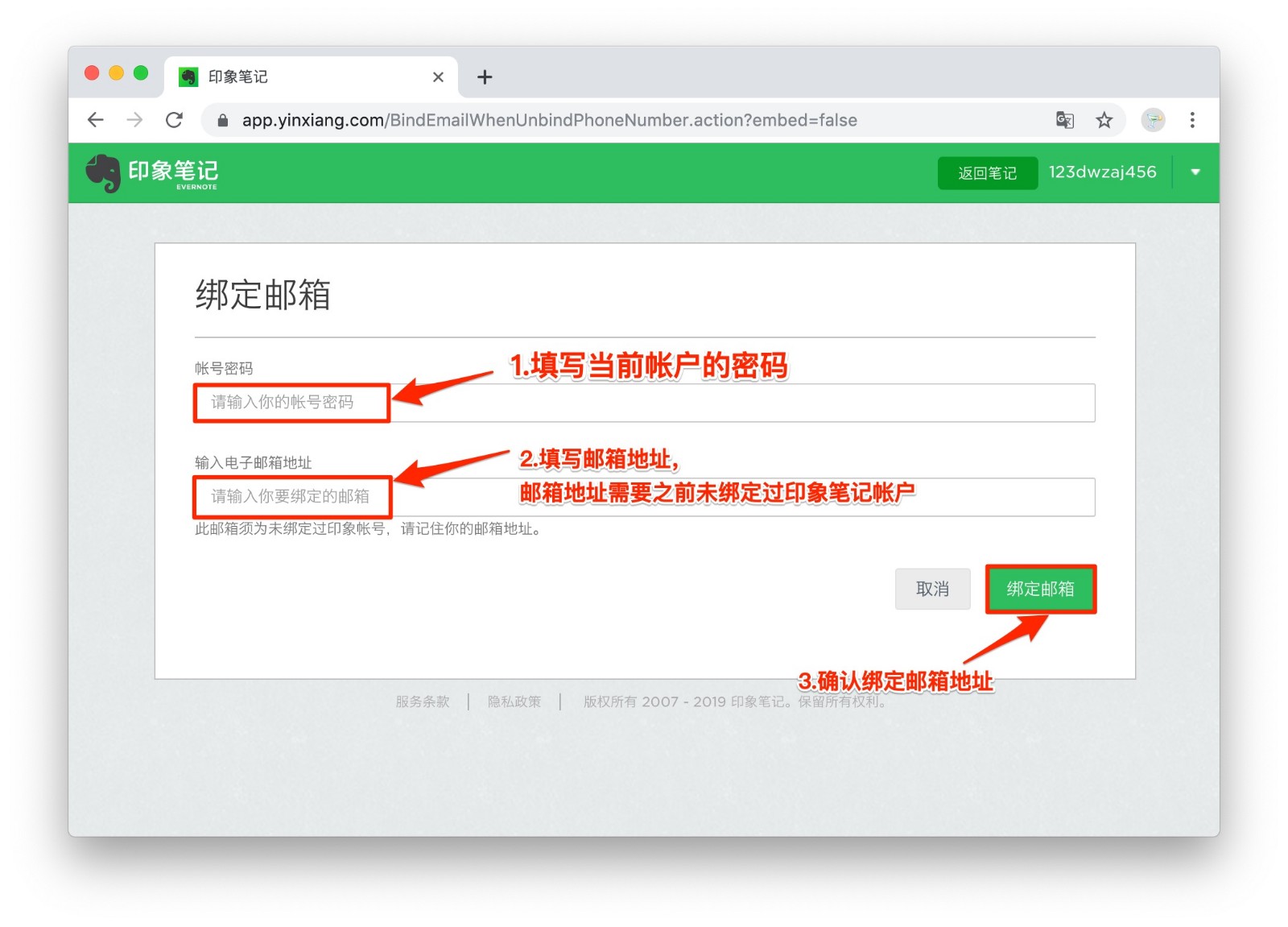This screenshot has height=927, width=1288.
Task: Click the address bar URL
Action: pyautogui.click(x=549, y=120)
